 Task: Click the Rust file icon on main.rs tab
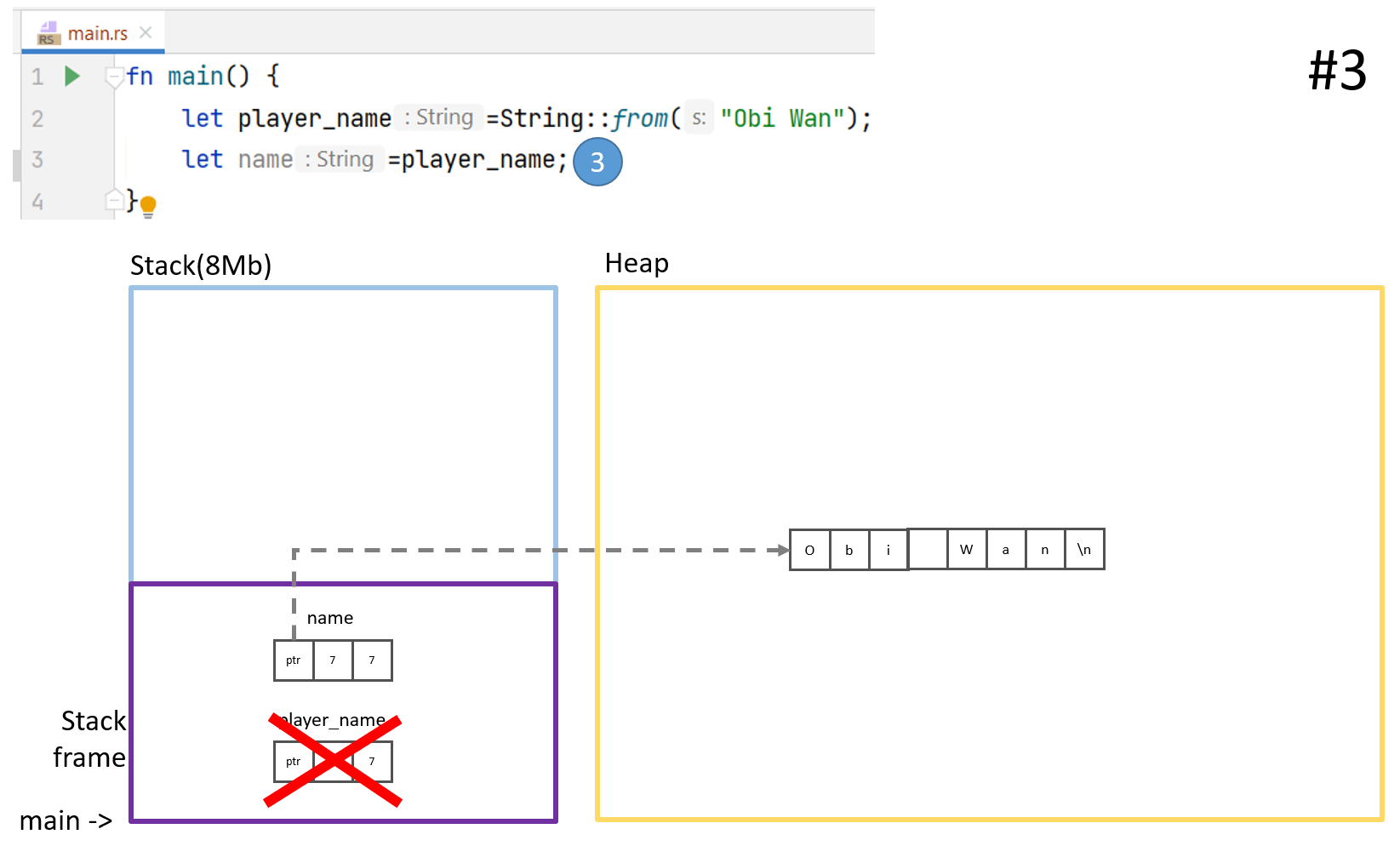[49, 34]
